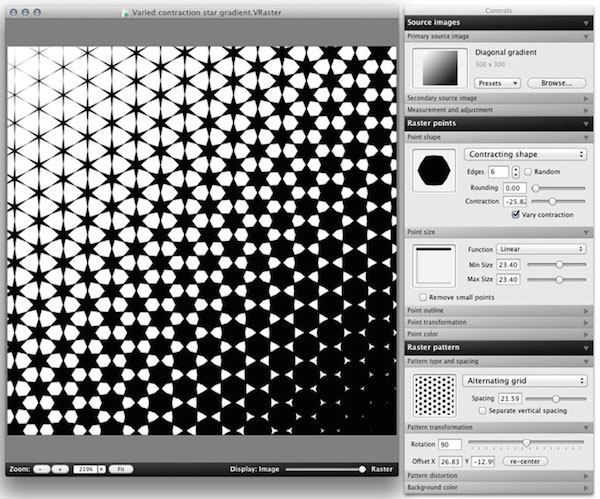This screenshot has width=600, height=499.
Task: Open the Alternating grid pattern dropdown
Action: 525,381
